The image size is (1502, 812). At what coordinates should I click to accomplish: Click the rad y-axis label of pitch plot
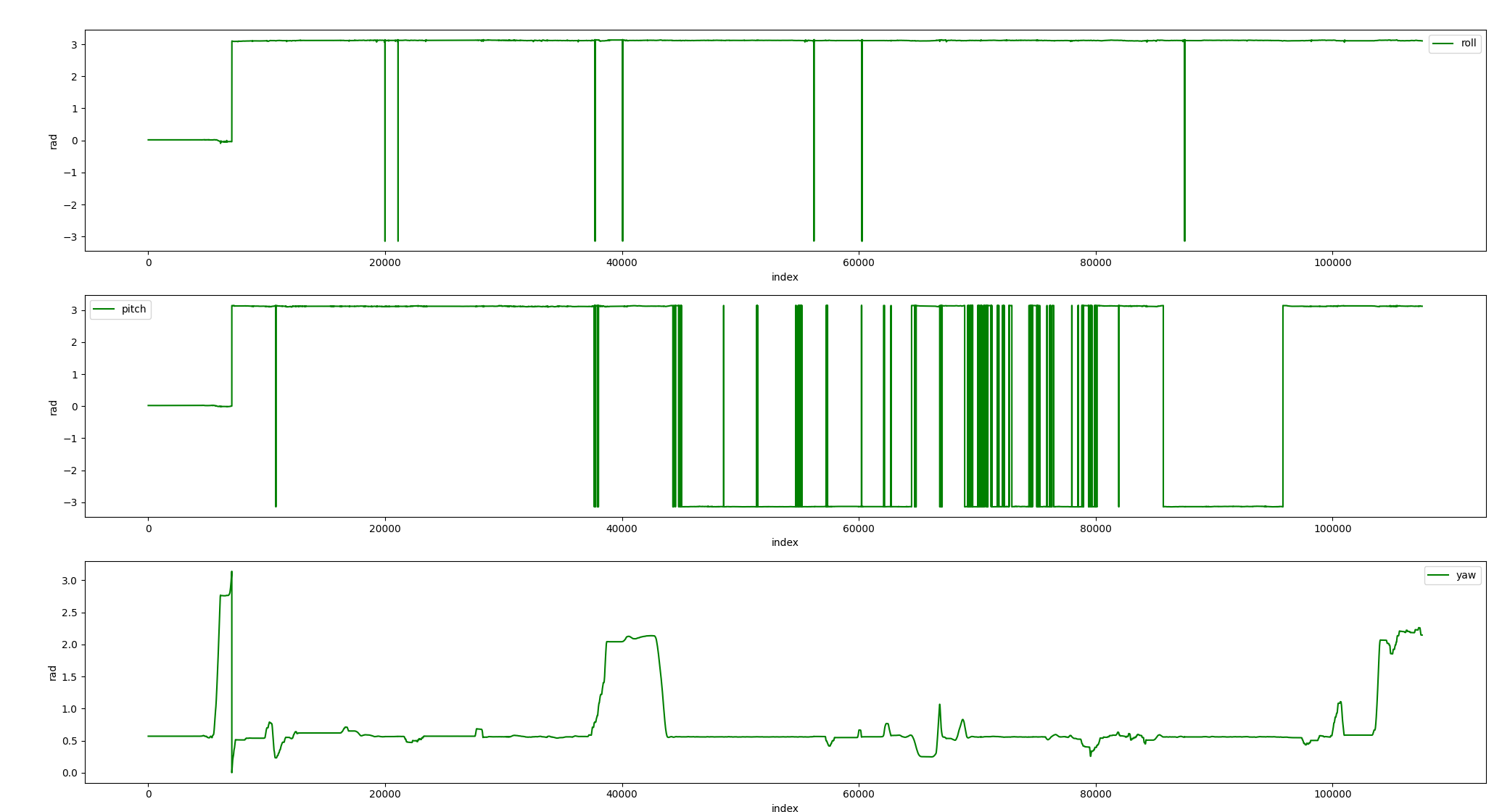(x=54, y=407)
